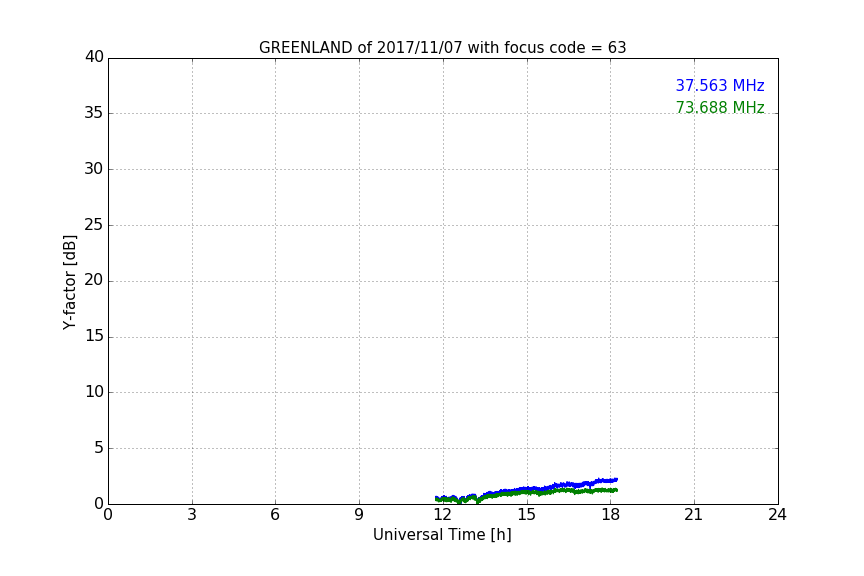Click the y-axis tick label 30

(x=94, y=169)
